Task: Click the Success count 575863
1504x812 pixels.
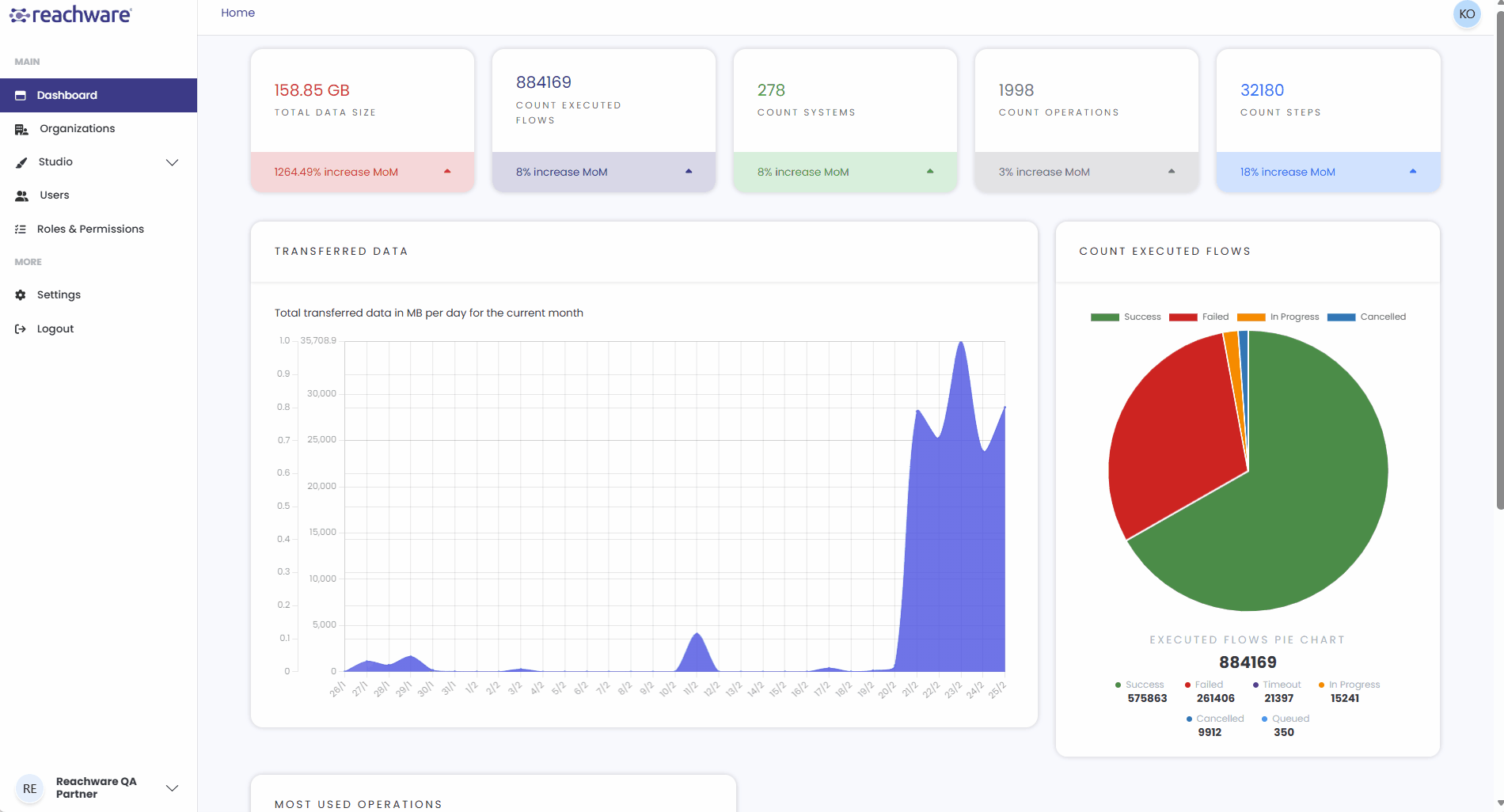Action: [1147, 698]
